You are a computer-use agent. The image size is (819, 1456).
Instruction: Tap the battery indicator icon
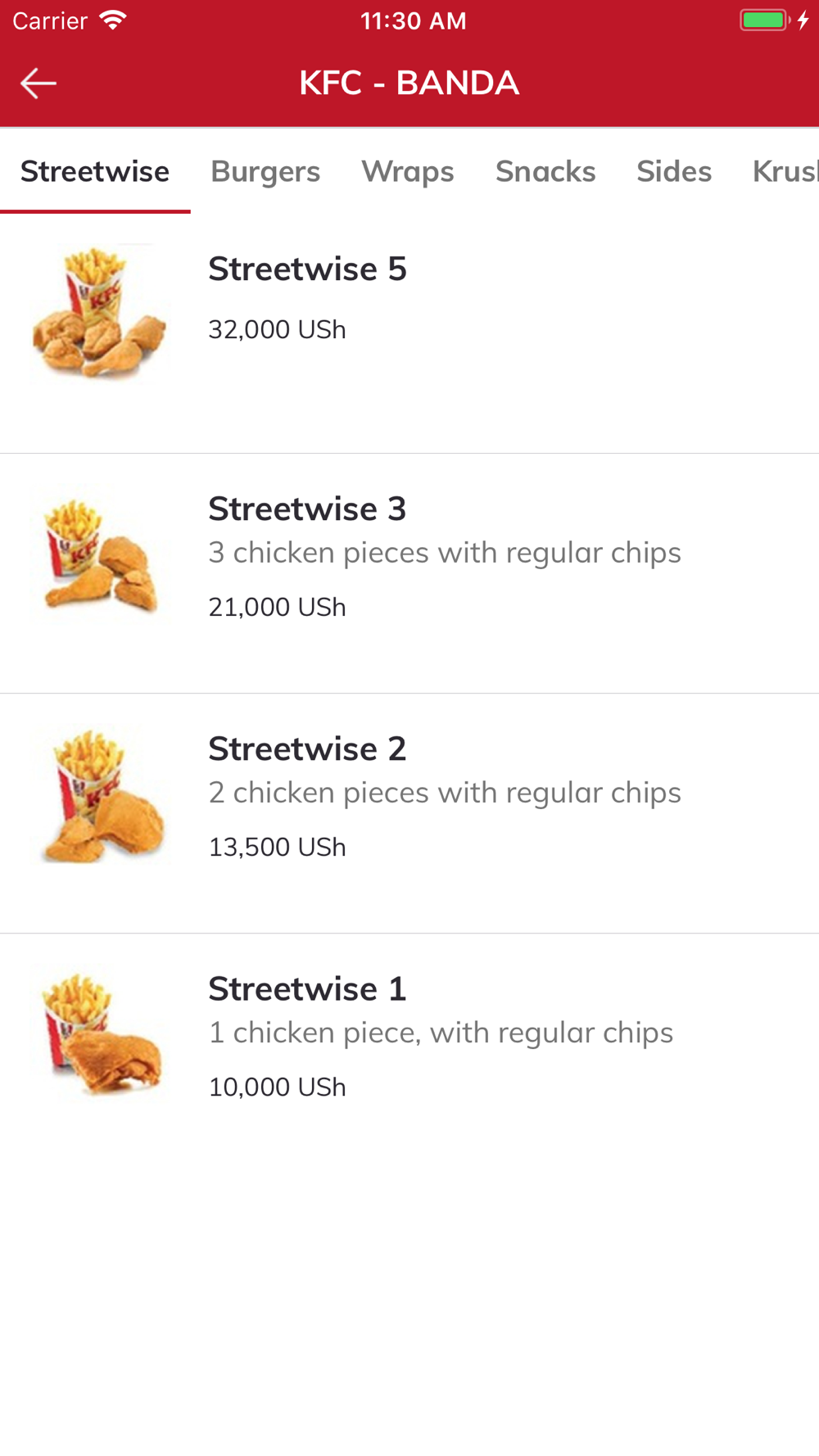point(764,20)
